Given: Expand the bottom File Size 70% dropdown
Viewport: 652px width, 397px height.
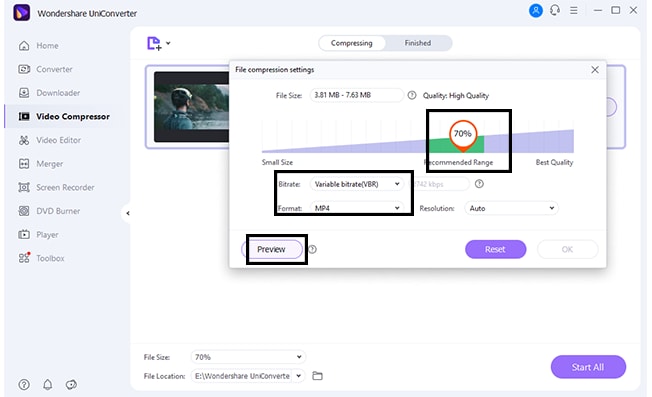Looking at the screenshot, I should [x=248, y=357].
